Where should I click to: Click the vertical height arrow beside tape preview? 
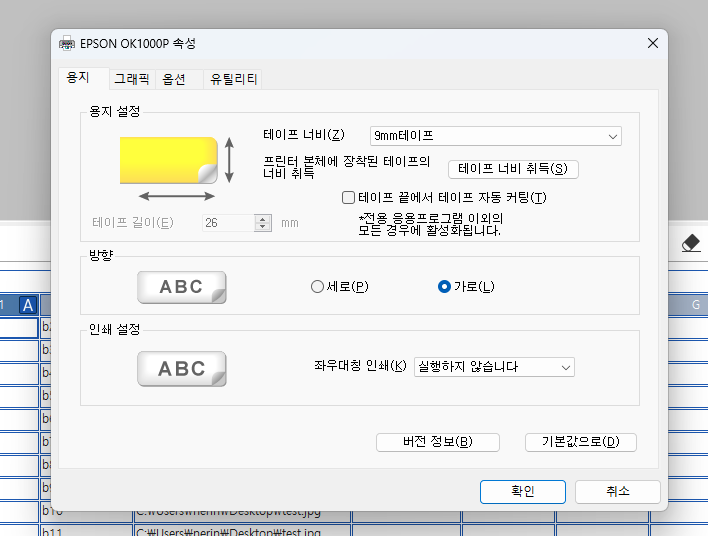pos(229,160)
